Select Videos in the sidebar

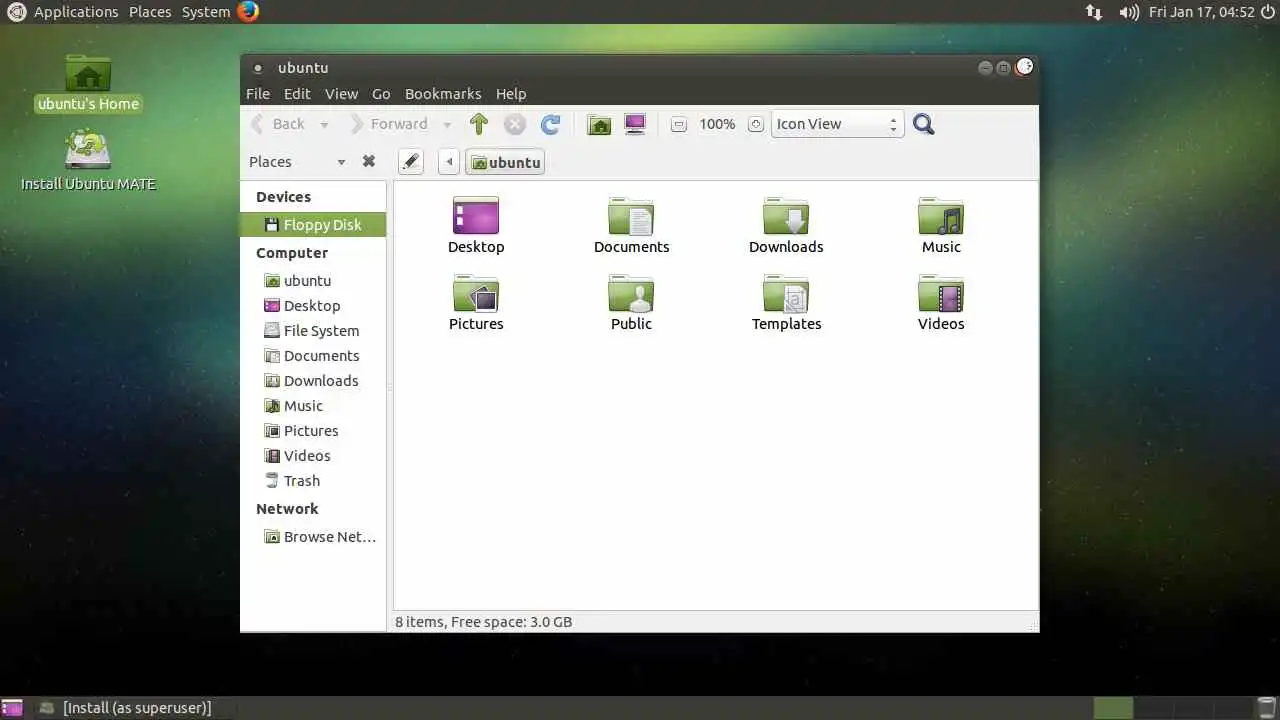tap(313, 456)
